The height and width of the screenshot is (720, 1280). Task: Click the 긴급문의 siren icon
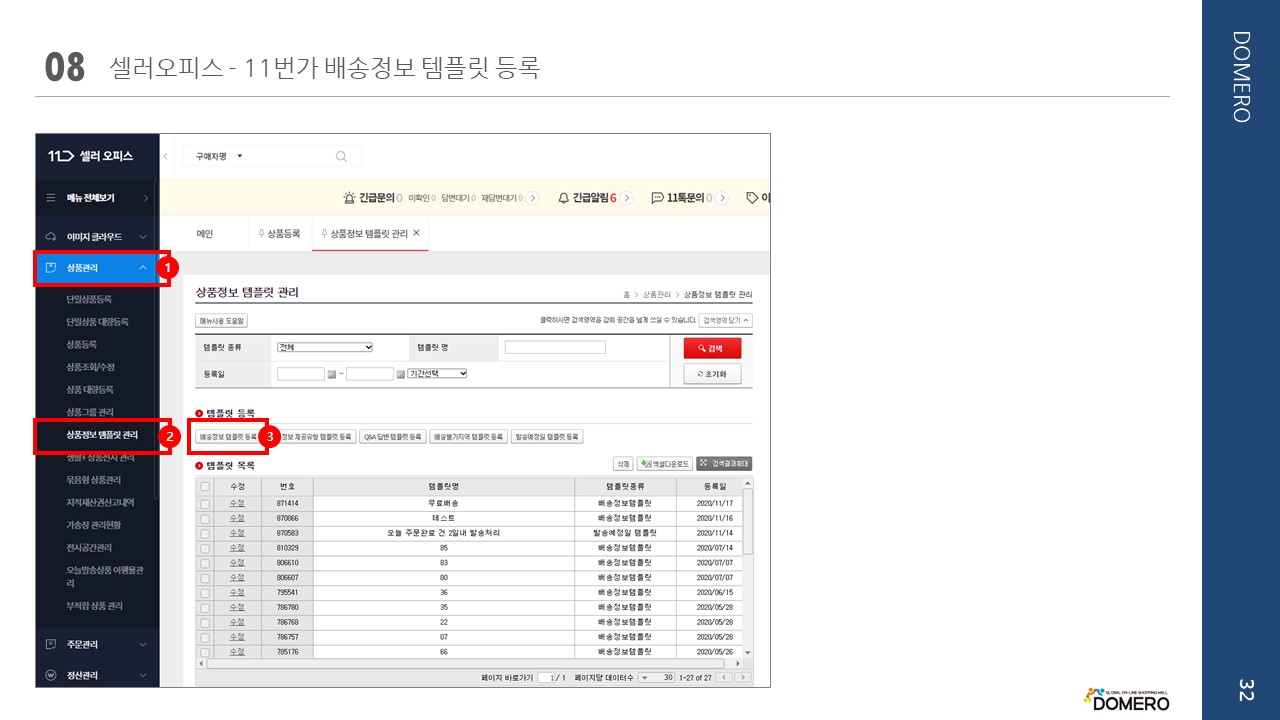[x=349, y=198]
